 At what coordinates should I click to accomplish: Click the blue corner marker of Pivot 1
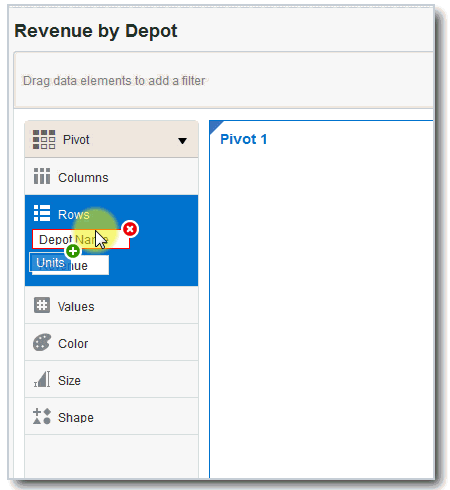pyautogui.click(x=215, y=126)
